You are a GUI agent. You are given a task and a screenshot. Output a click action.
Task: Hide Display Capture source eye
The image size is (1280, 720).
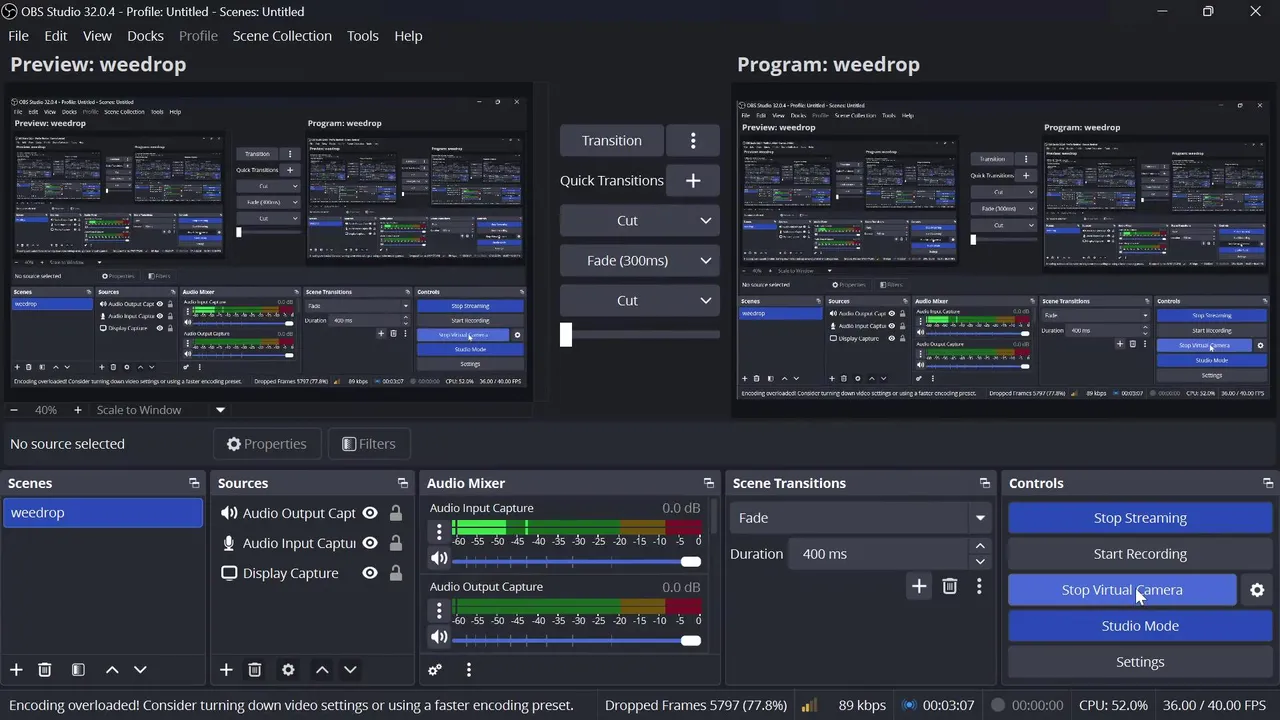(370, 573)
